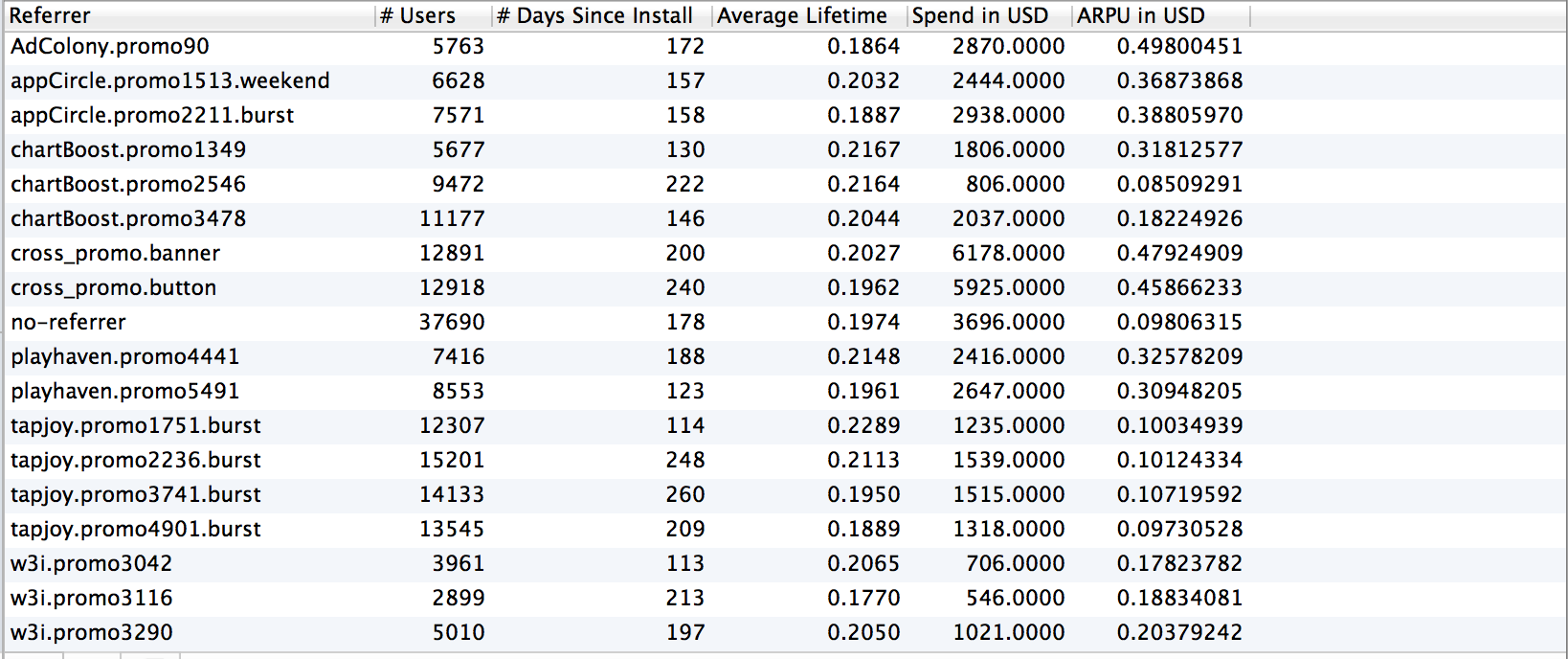Select the w3i.promo3042 cell
The image size is (1568, 659).
pos(92,563)
